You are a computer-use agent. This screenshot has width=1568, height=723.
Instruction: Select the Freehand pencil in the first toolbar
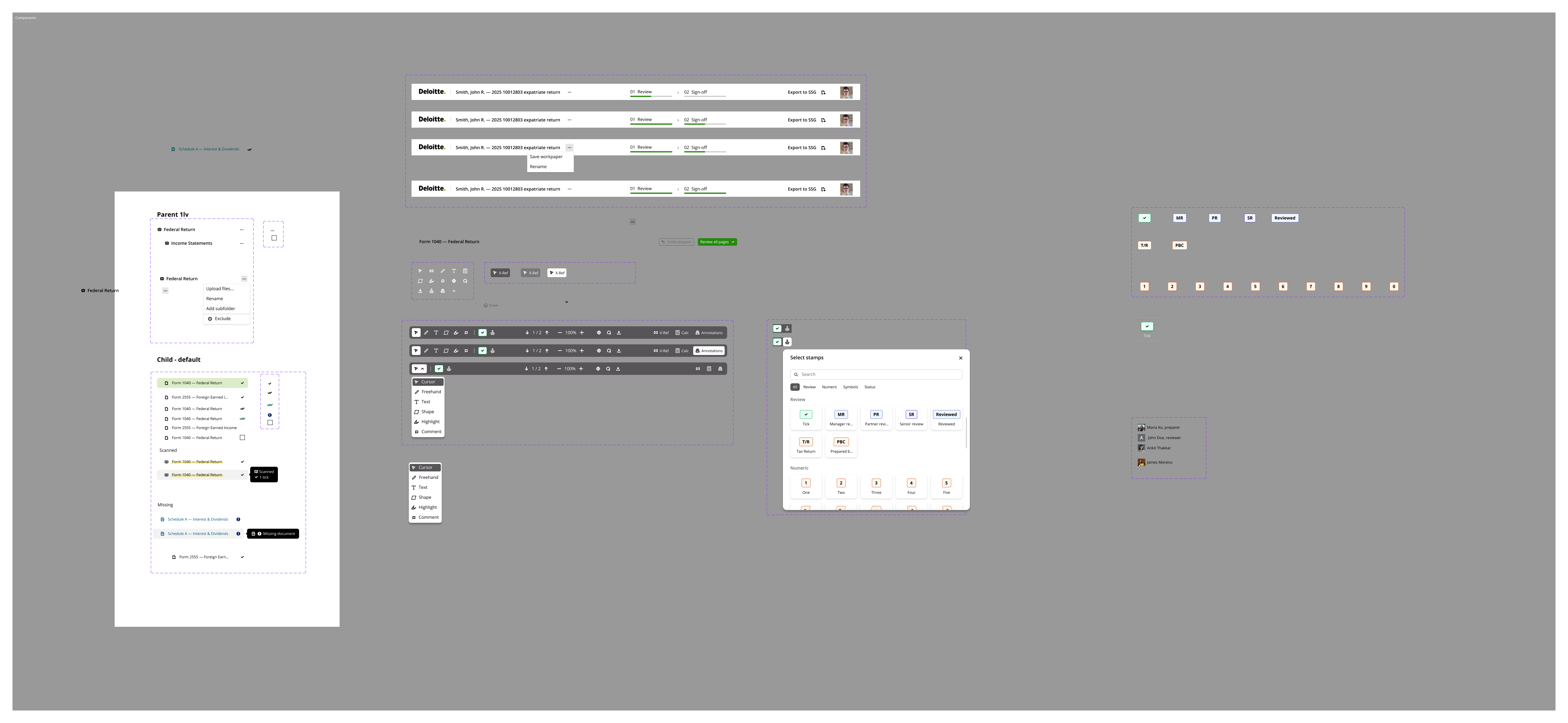(426, 333)
